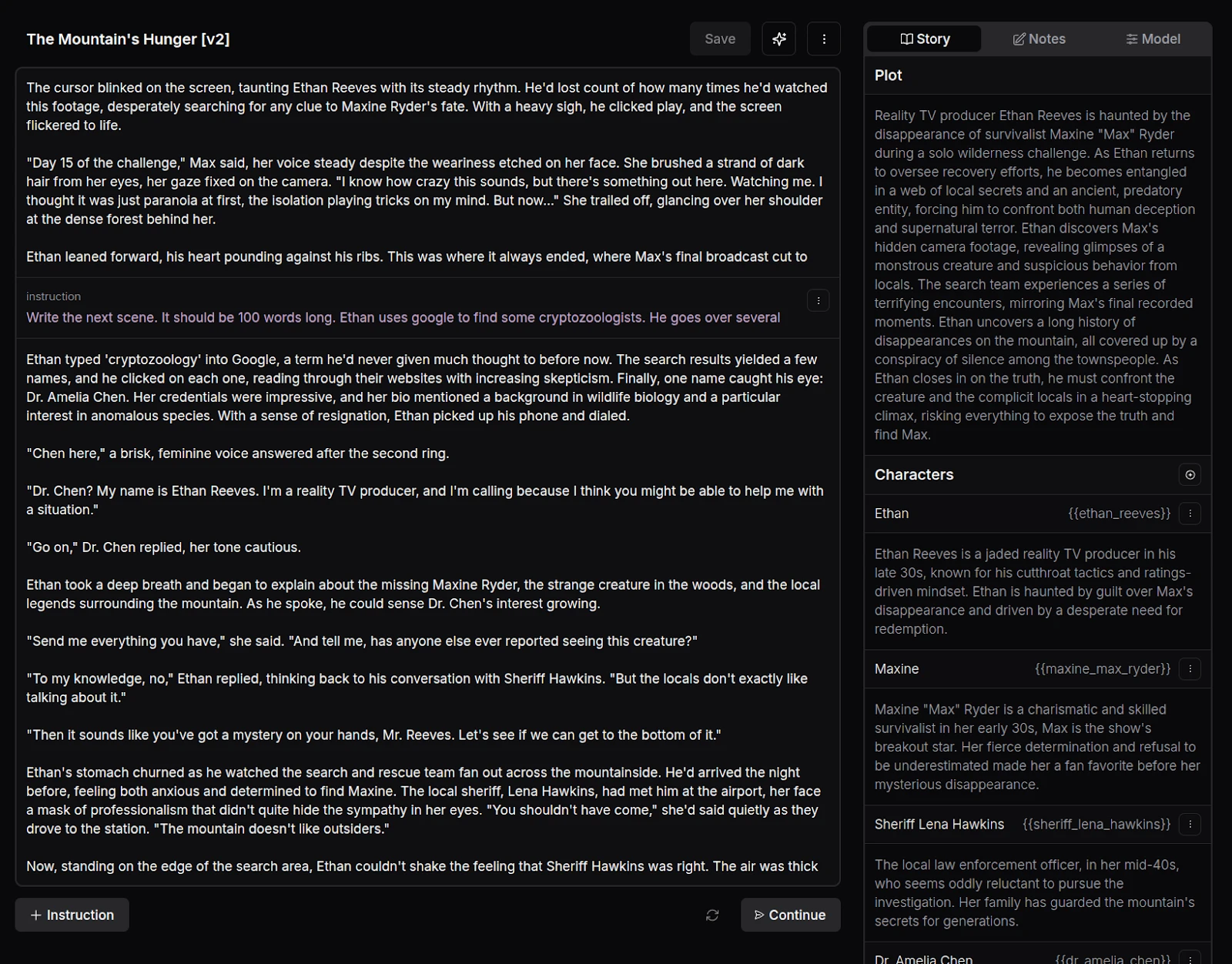Add a new Instruction block
Screen dimensions: 1232x964
[x=72, y=915]
